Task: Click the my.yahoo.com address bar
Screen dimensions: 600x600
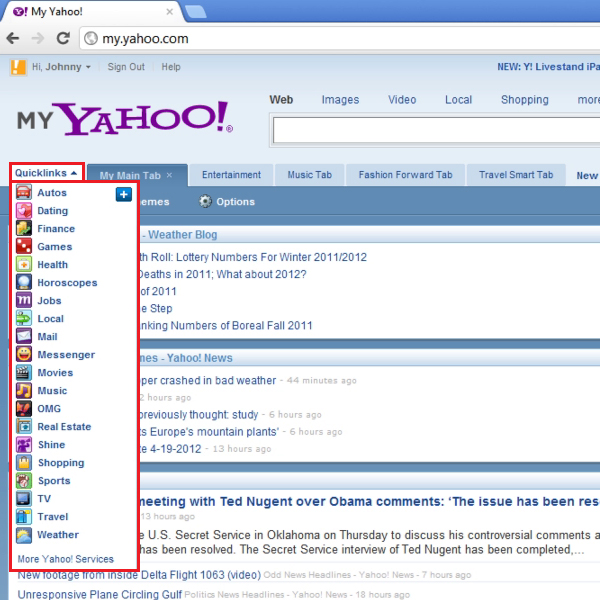Action: (x=341, y=39)
